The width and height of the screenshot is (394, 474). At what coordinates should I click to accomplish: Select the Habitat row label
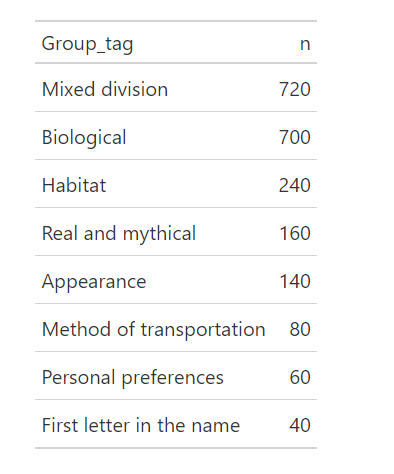tap(74, 185)
